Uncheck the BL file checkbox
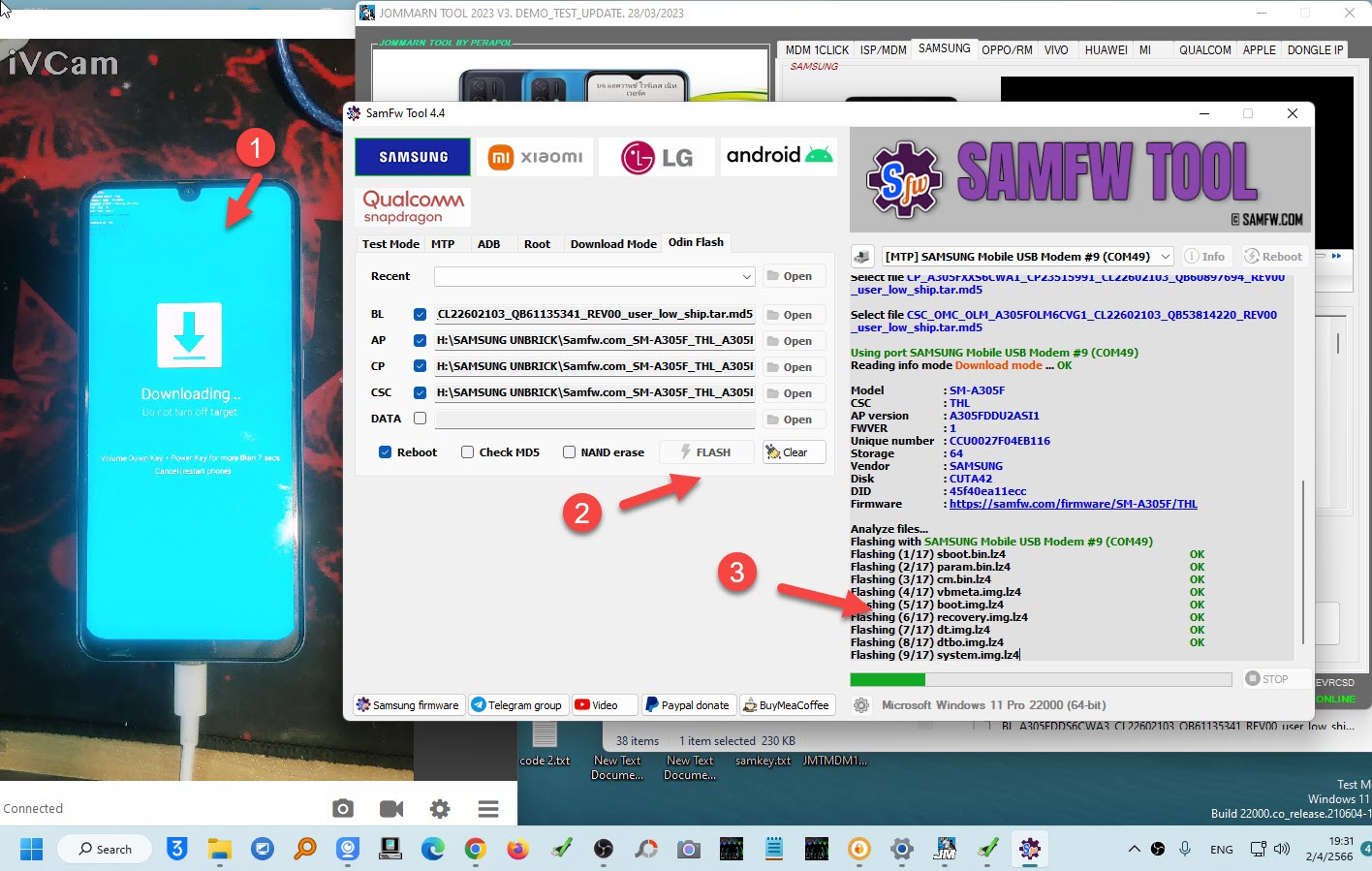 tap(420, 314)
